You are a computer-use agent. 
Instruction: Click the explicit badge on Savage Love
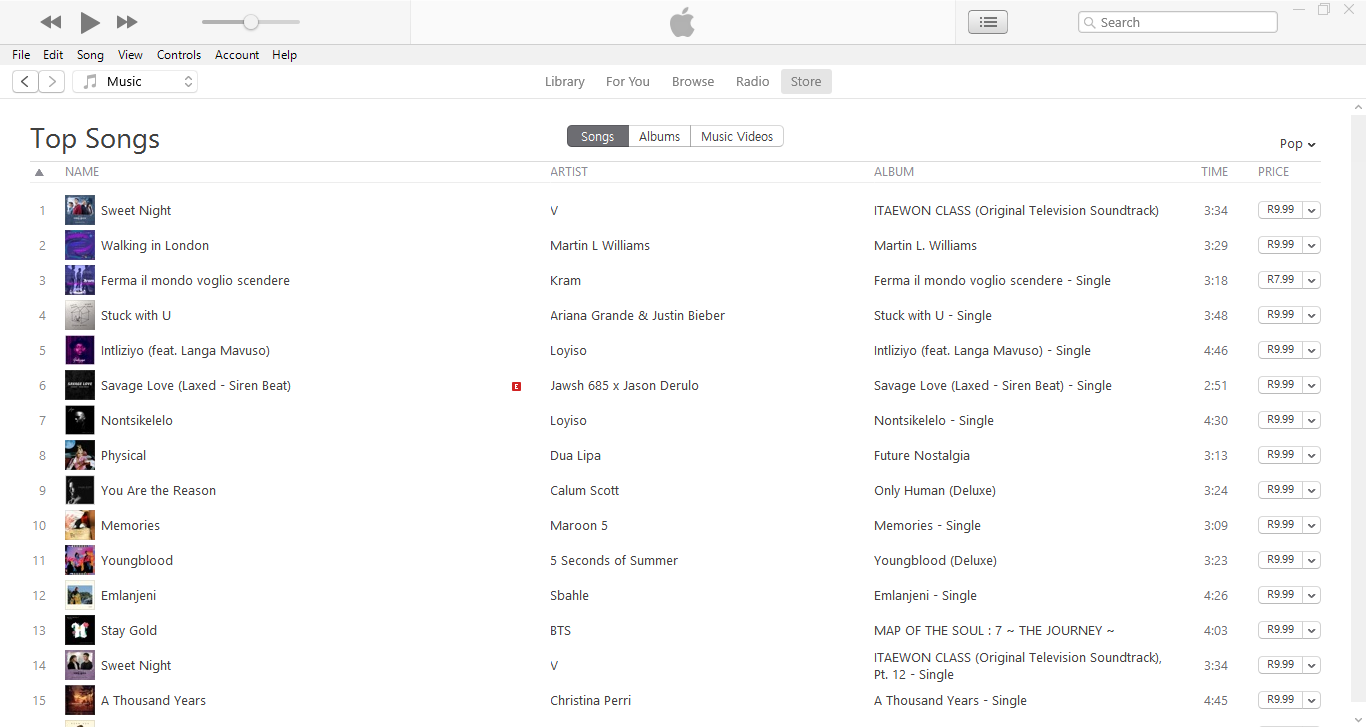pyautogui.click(x=516, y=386)
